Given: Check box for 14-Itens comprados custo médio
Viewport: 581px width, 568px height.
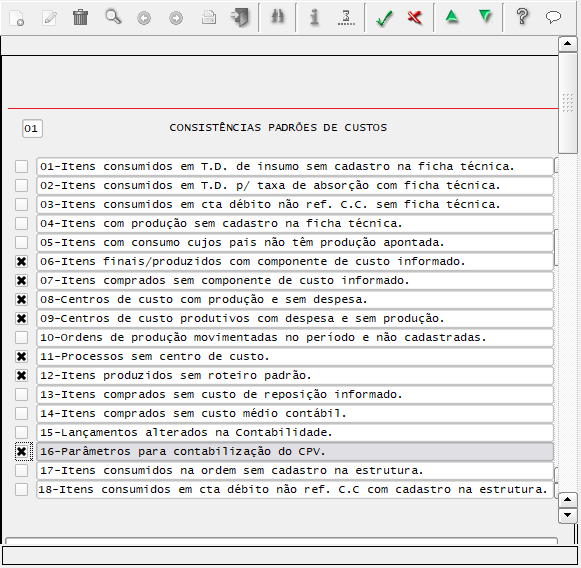Looking at the screenshot, I should [21, 413].
